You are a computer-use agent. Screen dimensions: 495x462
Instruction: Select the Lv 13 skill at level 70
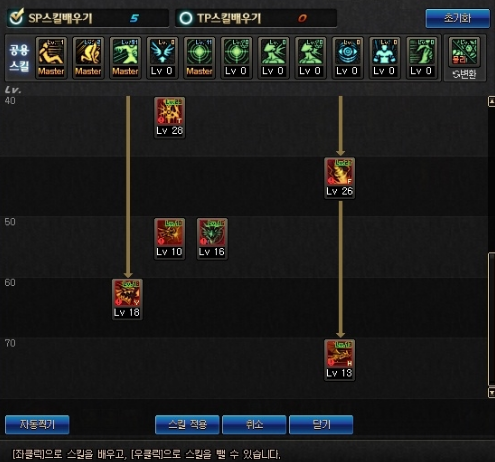pyautogui.click(x=340, y=360)
